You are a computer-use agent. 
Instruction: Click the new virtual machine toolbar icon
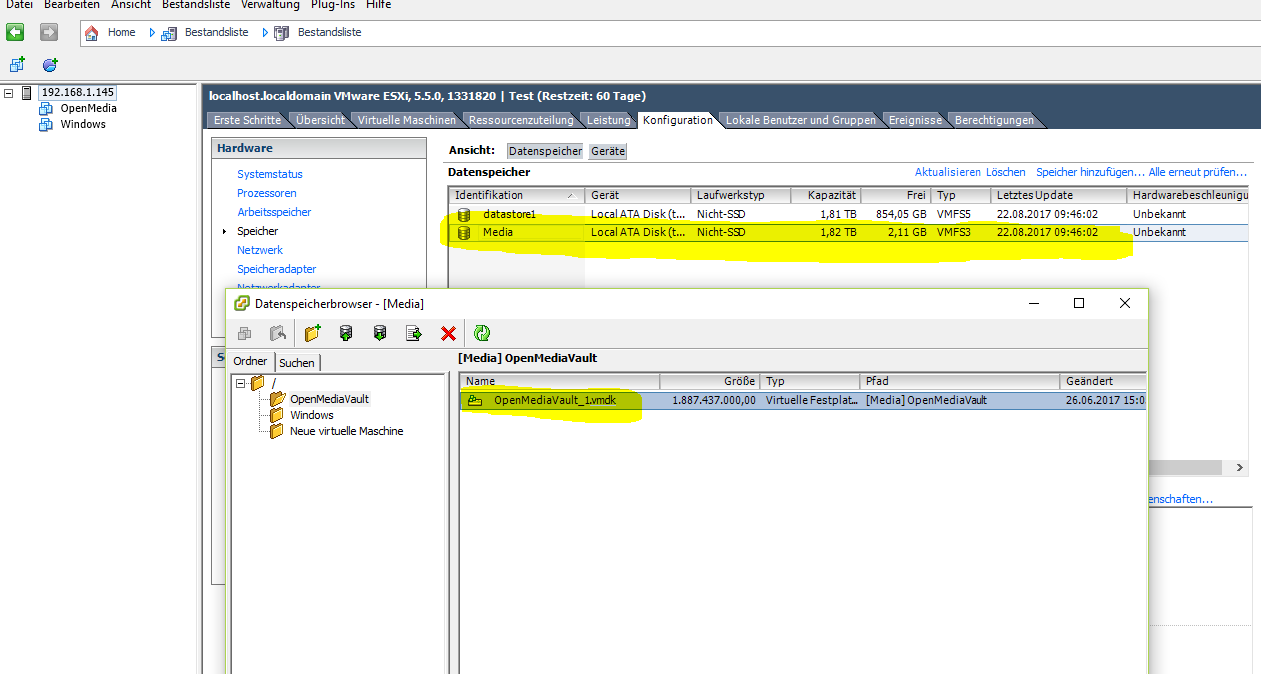coord(17,65)
